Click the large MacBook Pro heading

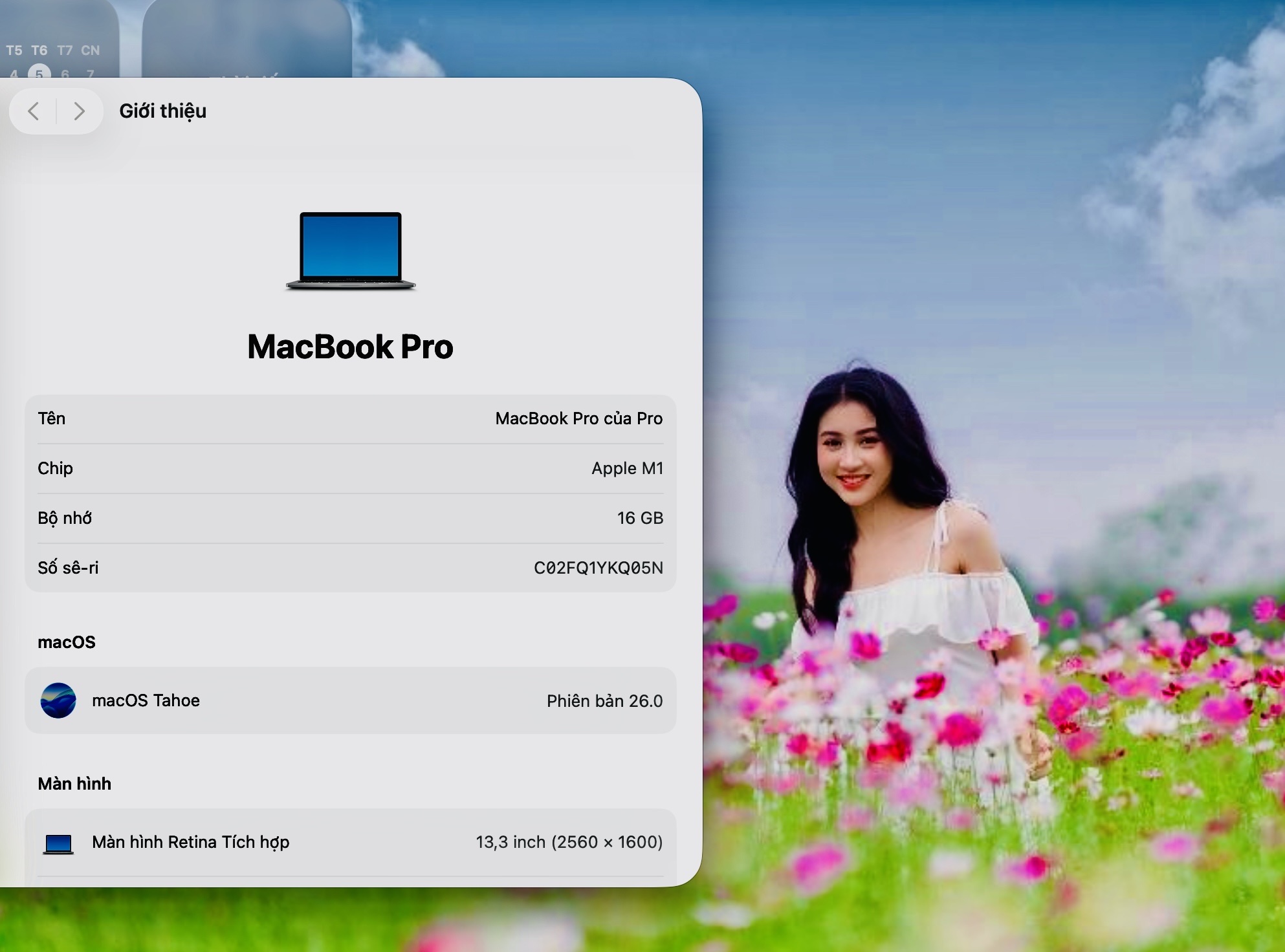[350, 347]
